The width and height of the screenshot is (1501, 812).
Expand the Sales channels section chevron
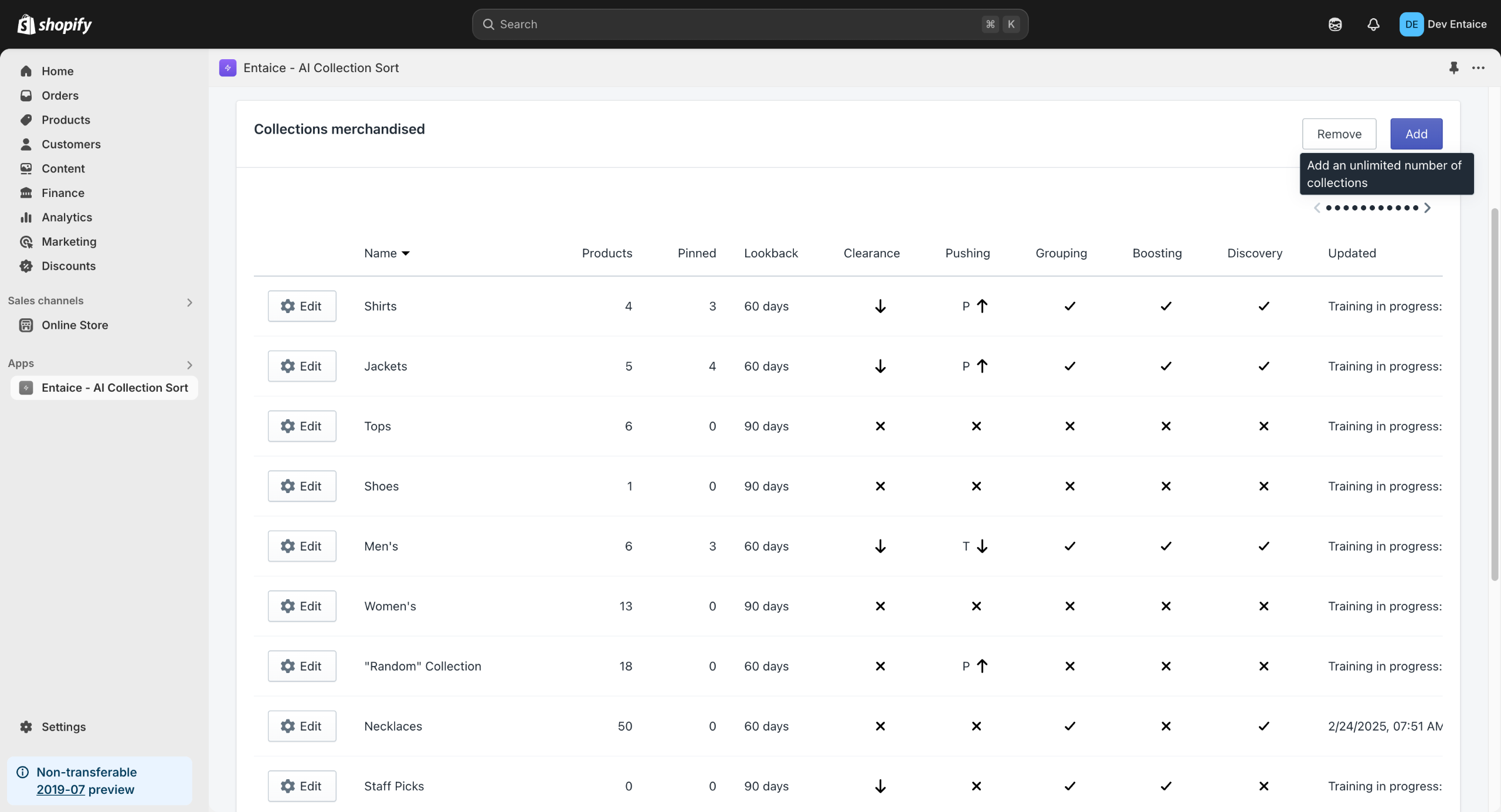click(x=189, y=302)
